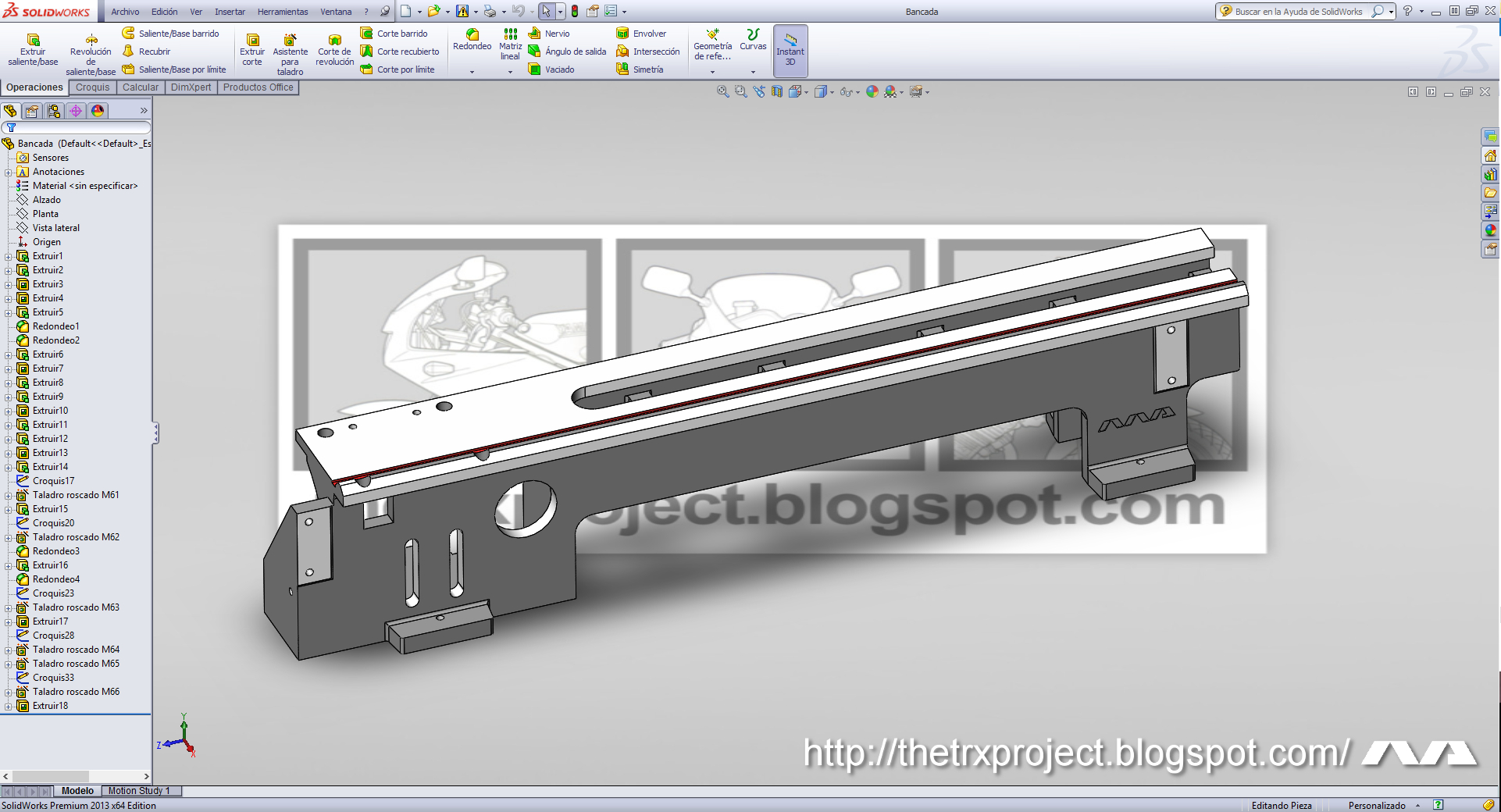The image size is (1501, 812).
Task: Click the Section view icon
Action: point(777,91)
